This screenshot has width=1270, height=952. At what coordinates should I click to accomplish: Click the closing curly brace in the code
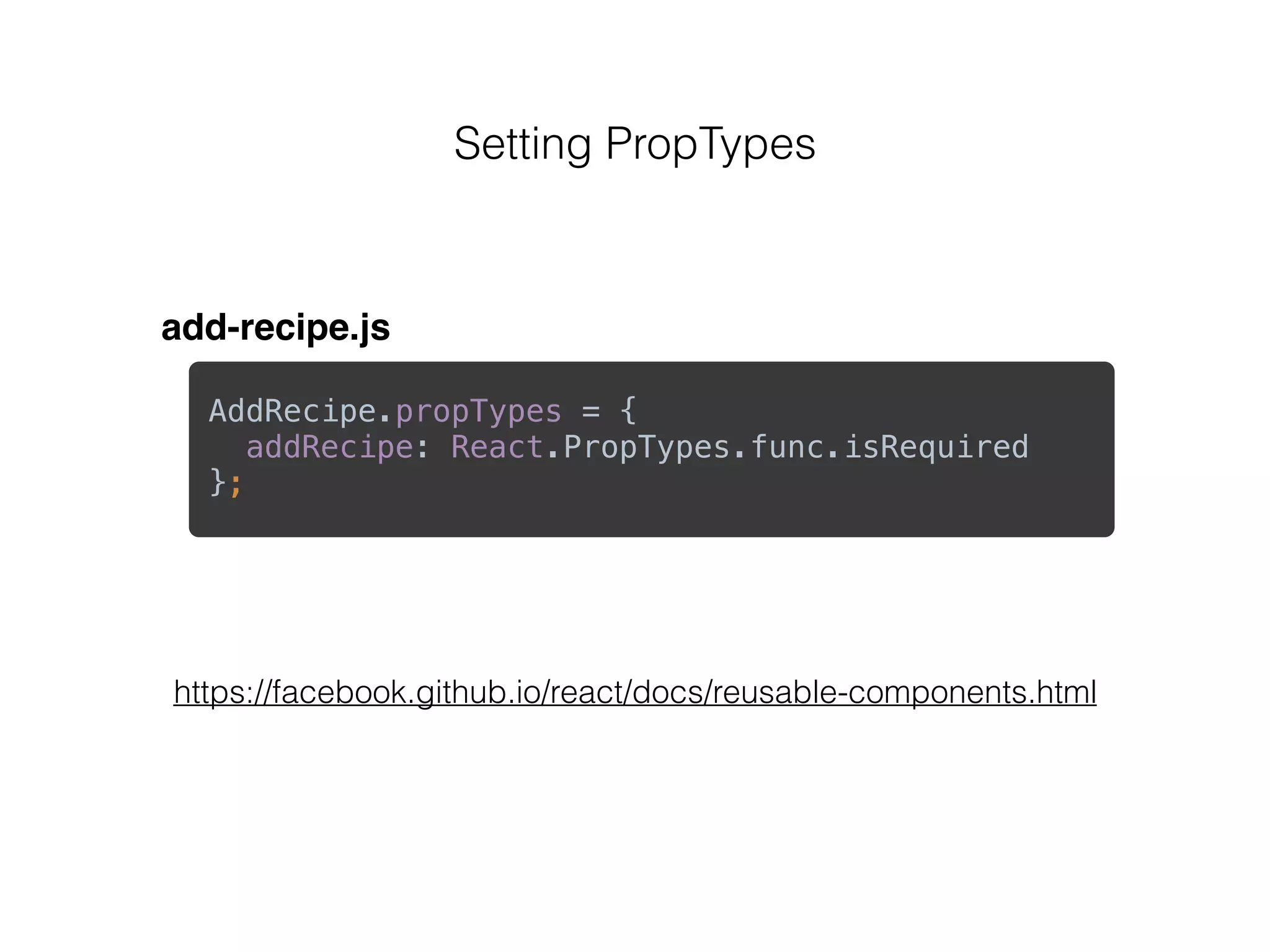pos(218,483)
